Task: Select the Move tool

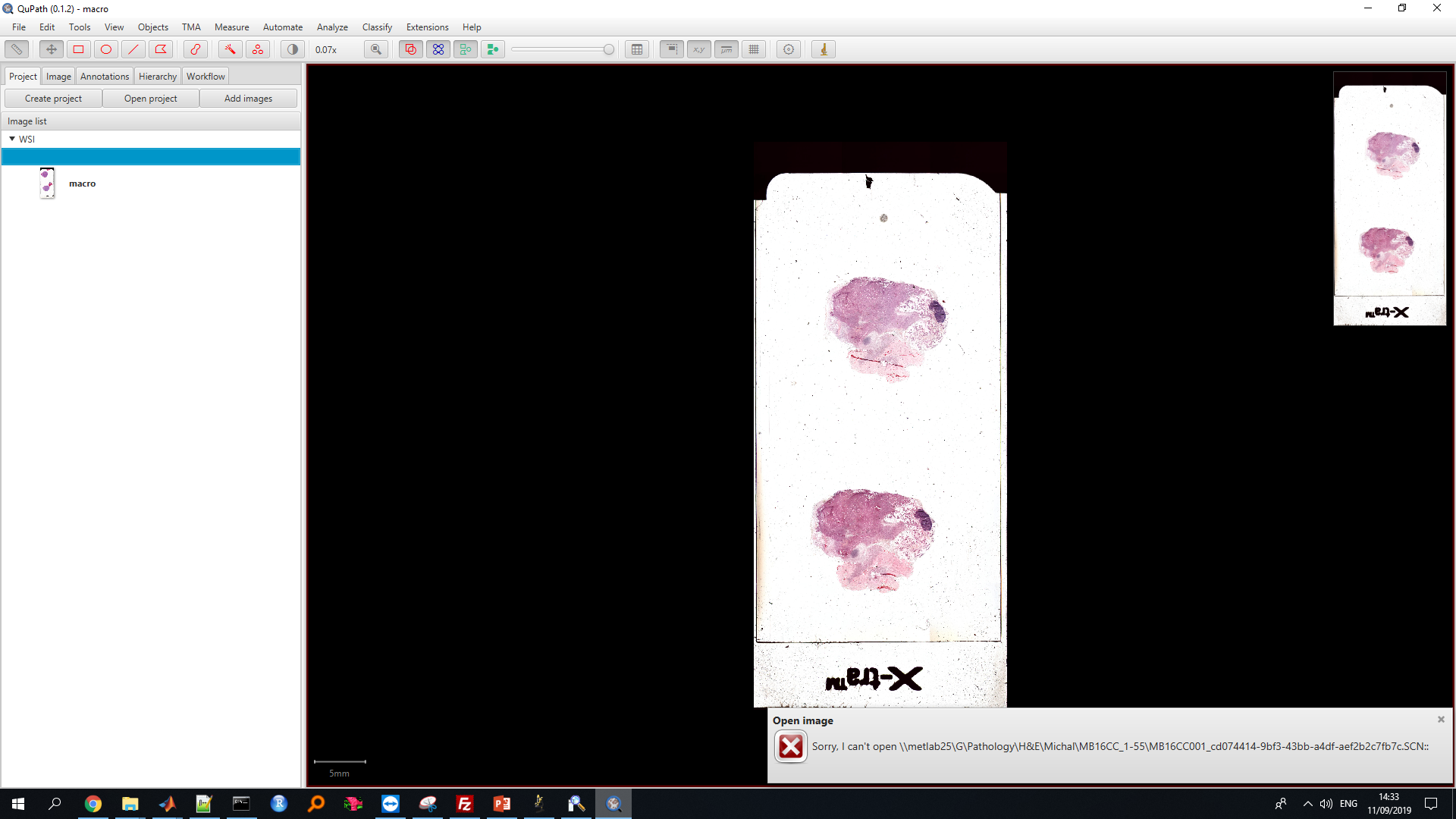Action: [x=51, y=49]
